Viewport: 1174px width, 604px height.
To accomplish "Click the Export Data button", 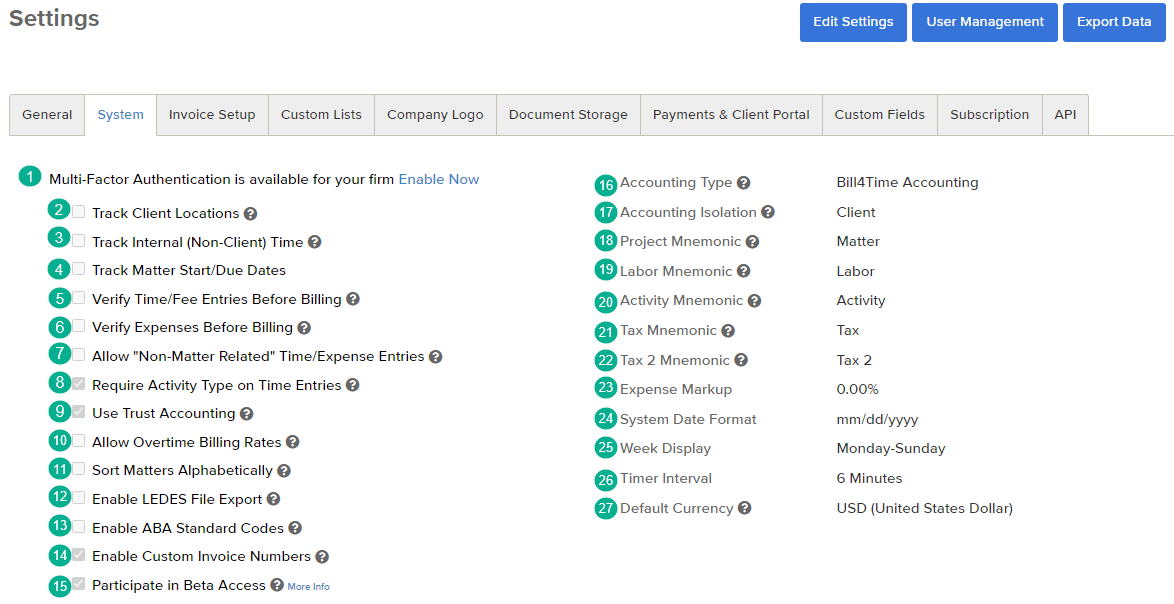I will coord(1114,22).
